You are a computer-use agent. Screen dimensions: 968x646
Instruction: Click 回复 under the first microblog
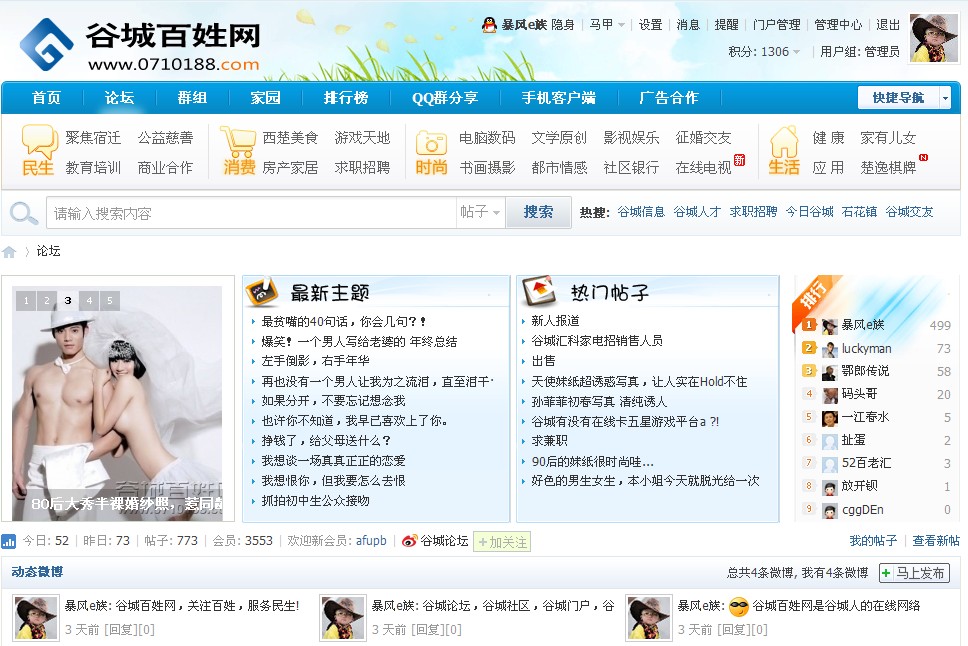[x=120, y=629]
